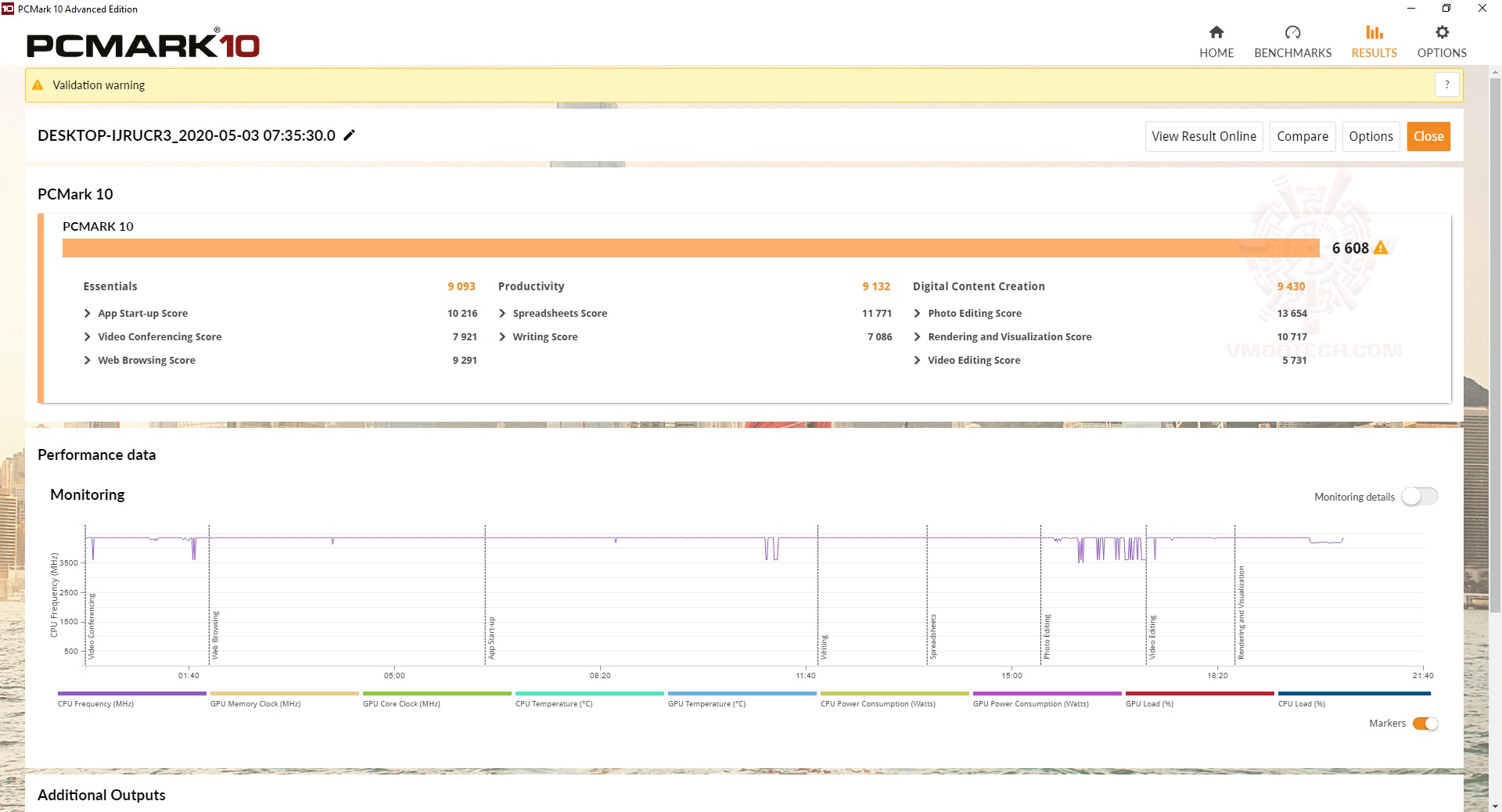The height and width of the screenshot is (812, 1502).
Task: Expand Video Conferencing Score details
Action: (88, 336)
